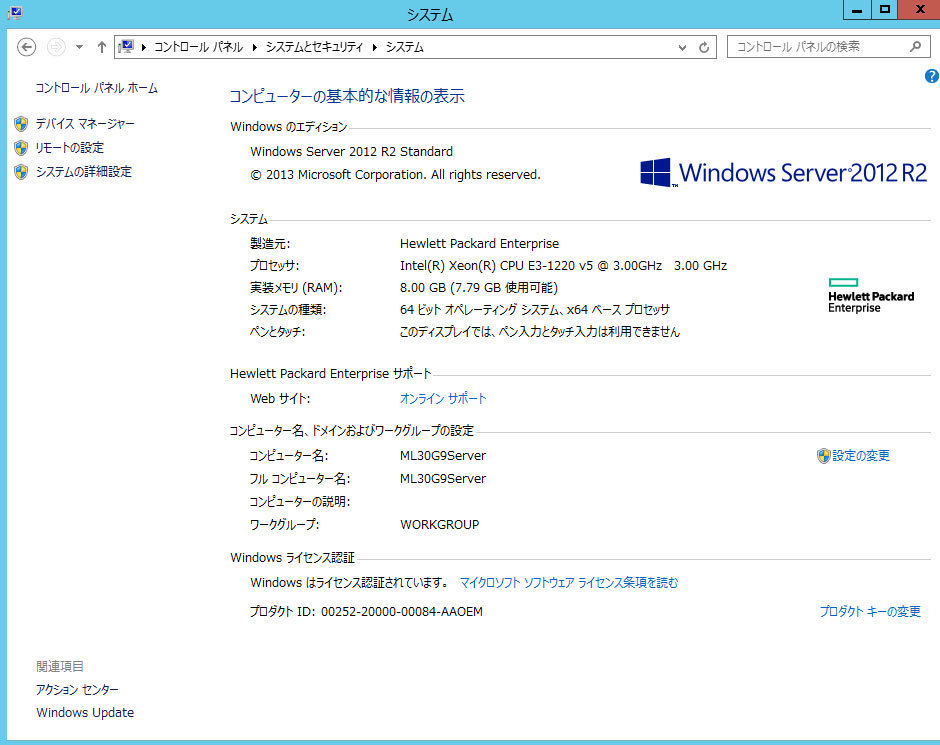
Task: Click computer name ML30G9Server in コンピューター名 row
Action: coord(443,456)
